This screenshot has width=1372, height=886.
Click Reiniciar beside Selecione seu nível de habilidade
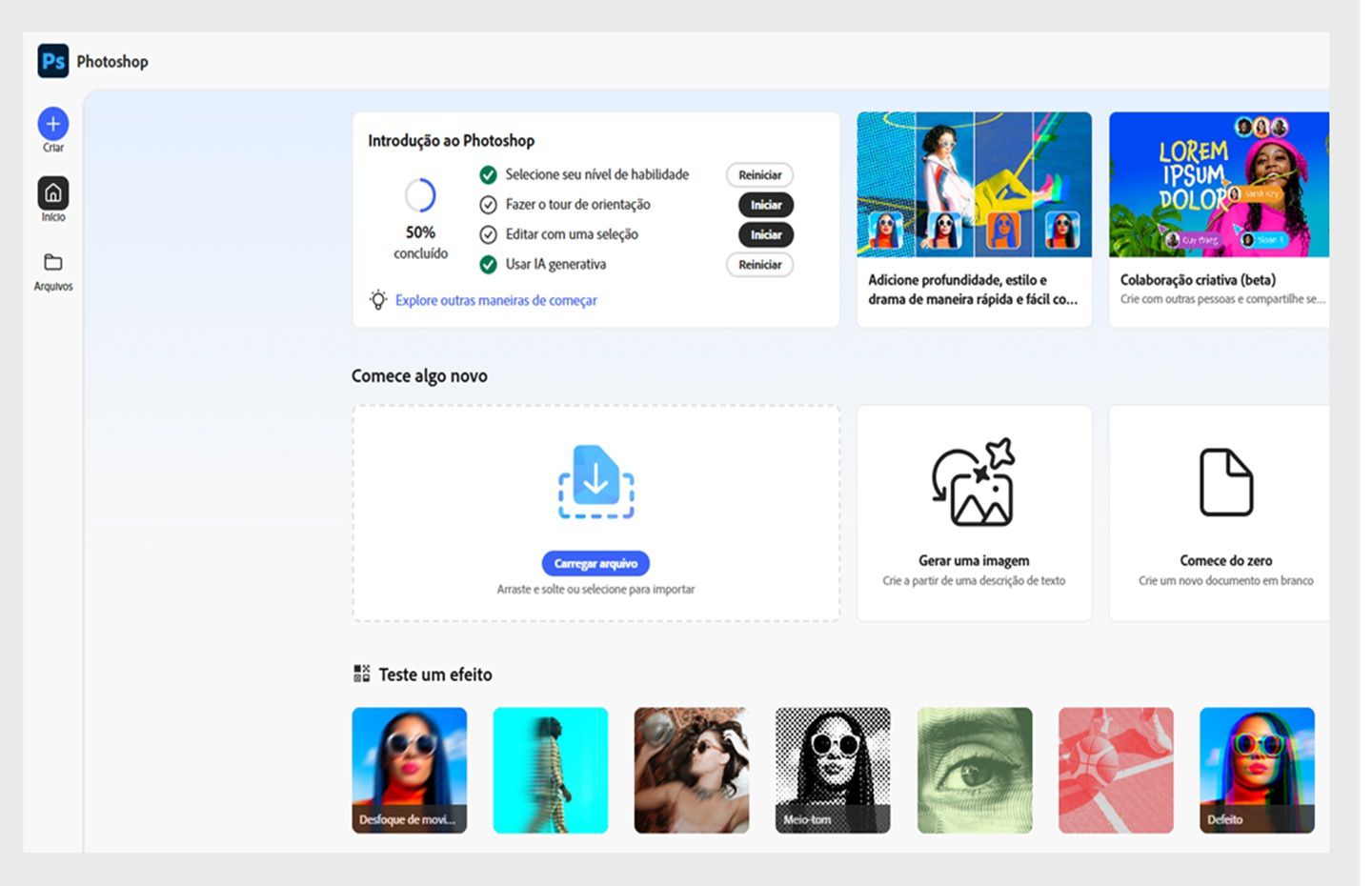tap(759, 175)
